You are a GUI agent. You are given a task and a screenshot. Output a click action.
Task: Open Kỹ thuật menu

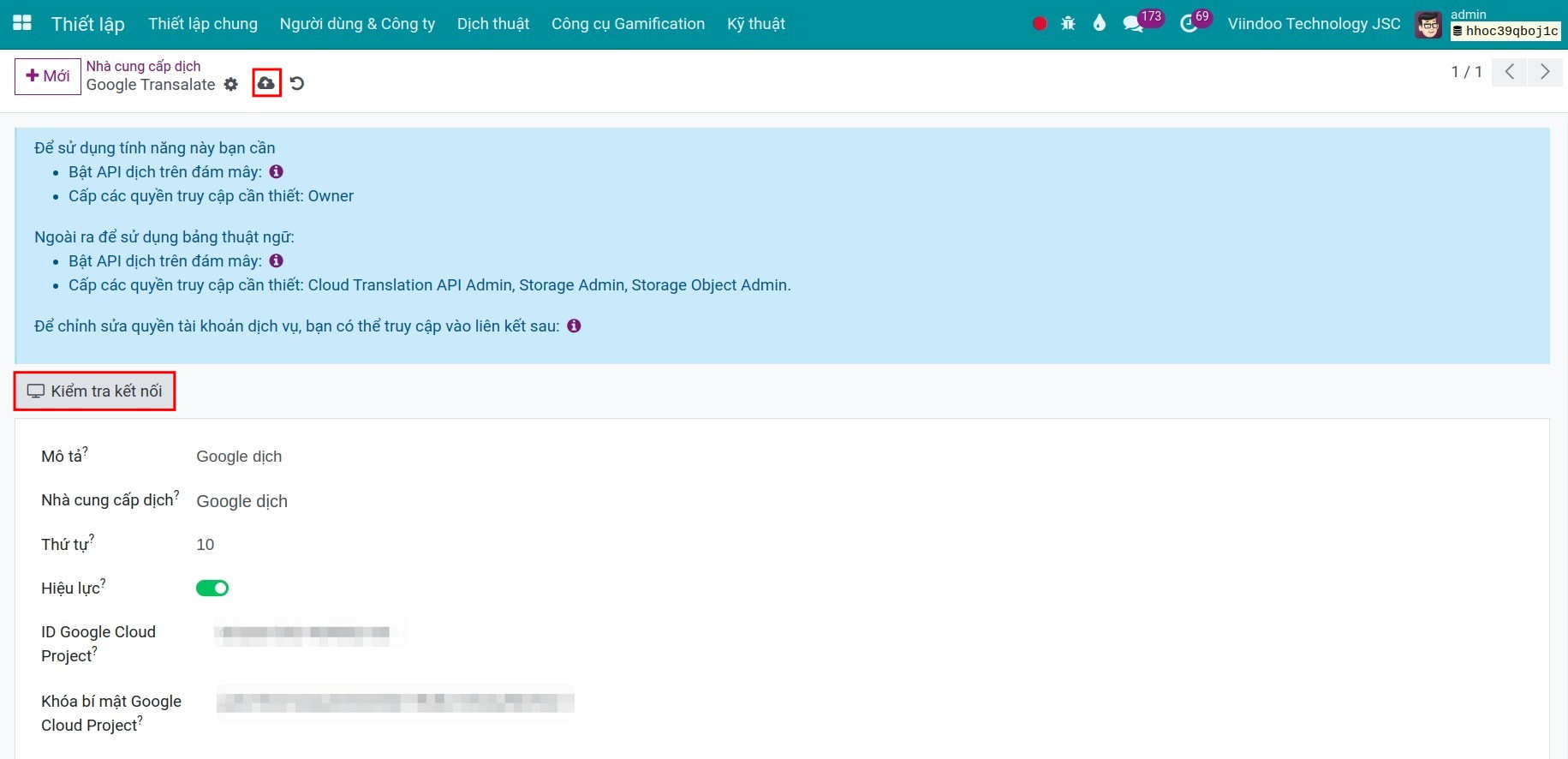point(756,24)
